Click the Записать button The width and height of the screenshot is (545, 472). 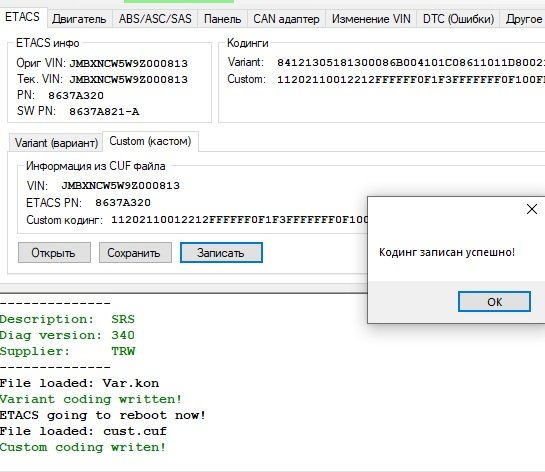tap(221, 253)
